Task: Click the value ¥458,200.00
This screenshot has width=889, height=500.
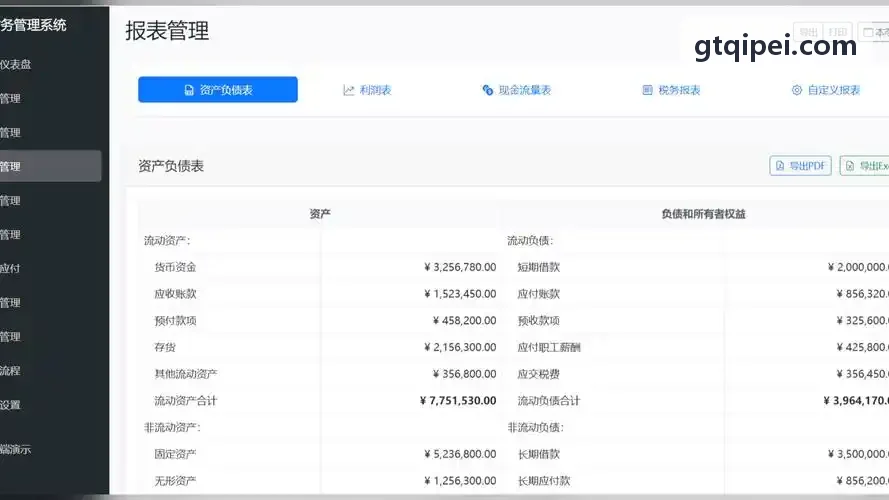Action: click(x=464, y=320)
